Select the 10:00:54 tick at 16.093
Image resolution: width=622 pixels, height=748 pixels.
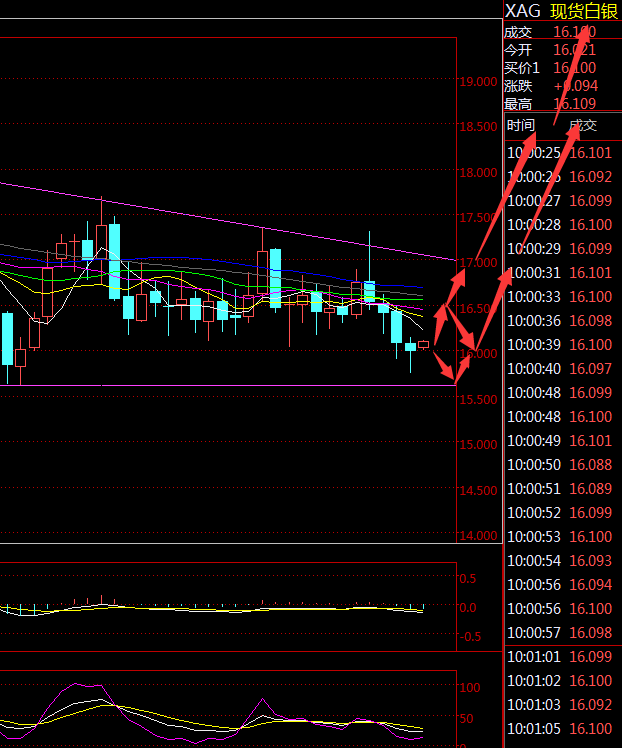pos(560,561)
